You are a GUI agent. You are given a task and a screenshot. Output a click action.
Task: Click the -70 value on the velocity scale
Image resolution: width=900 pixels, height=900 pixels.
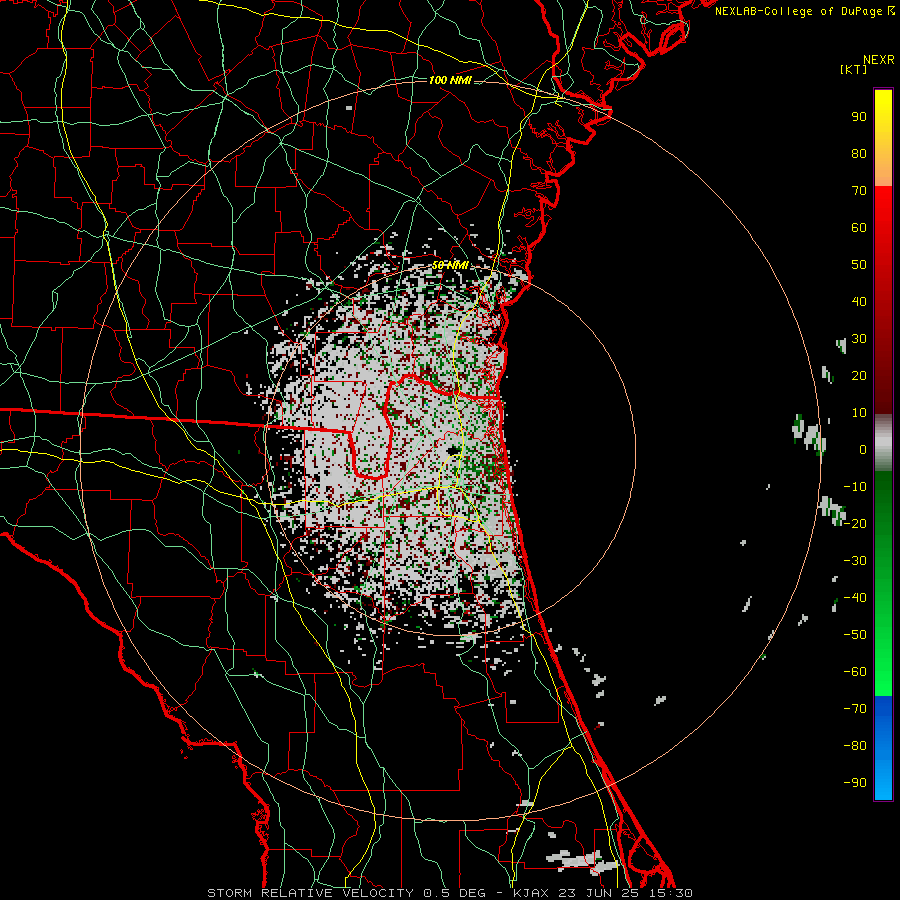(x=855, y=709)
